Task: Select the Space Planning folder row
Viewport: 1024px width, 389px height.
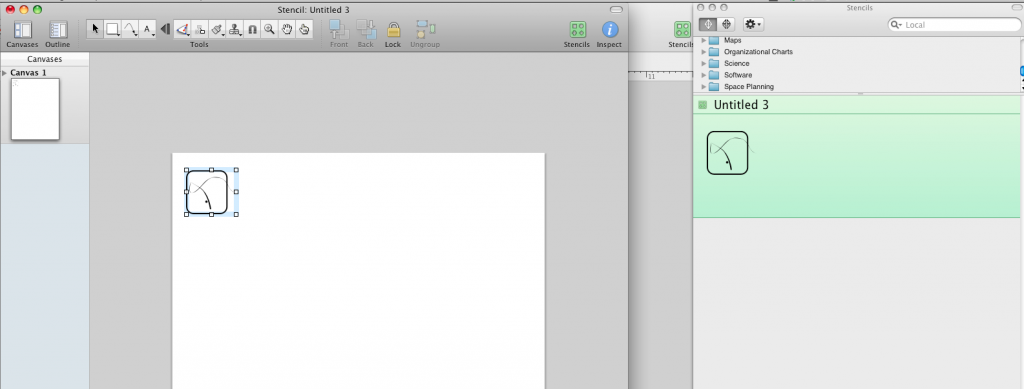Action: pyautogui.click(x=856, y=87)
